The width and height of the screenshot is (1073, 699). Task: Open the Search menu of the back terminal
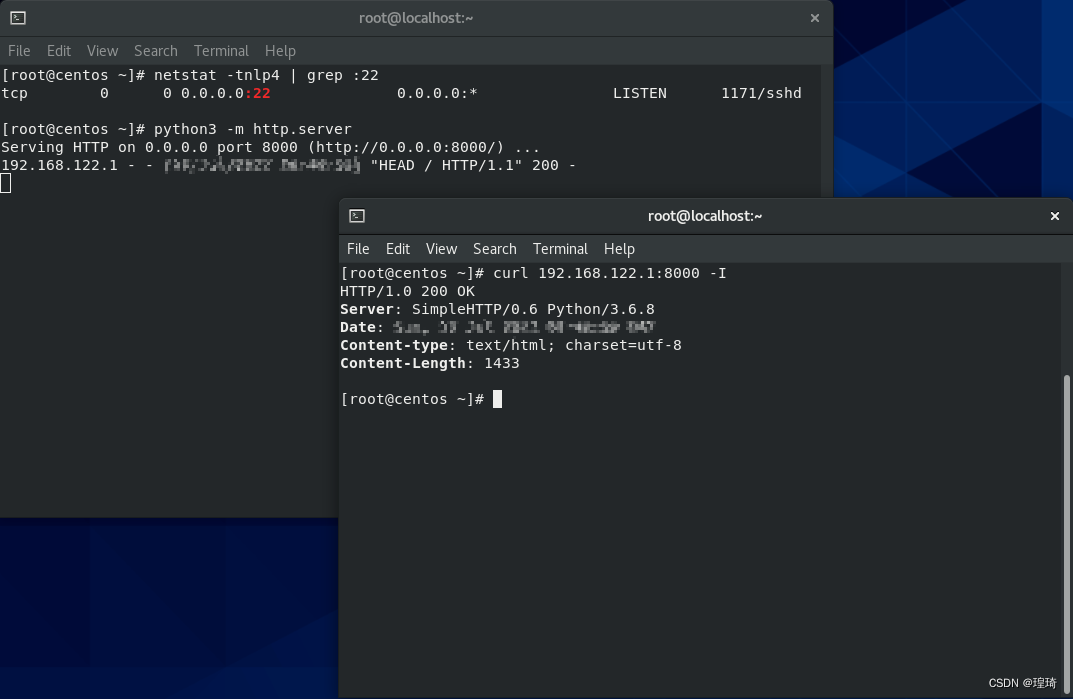[x=155, y=50]
